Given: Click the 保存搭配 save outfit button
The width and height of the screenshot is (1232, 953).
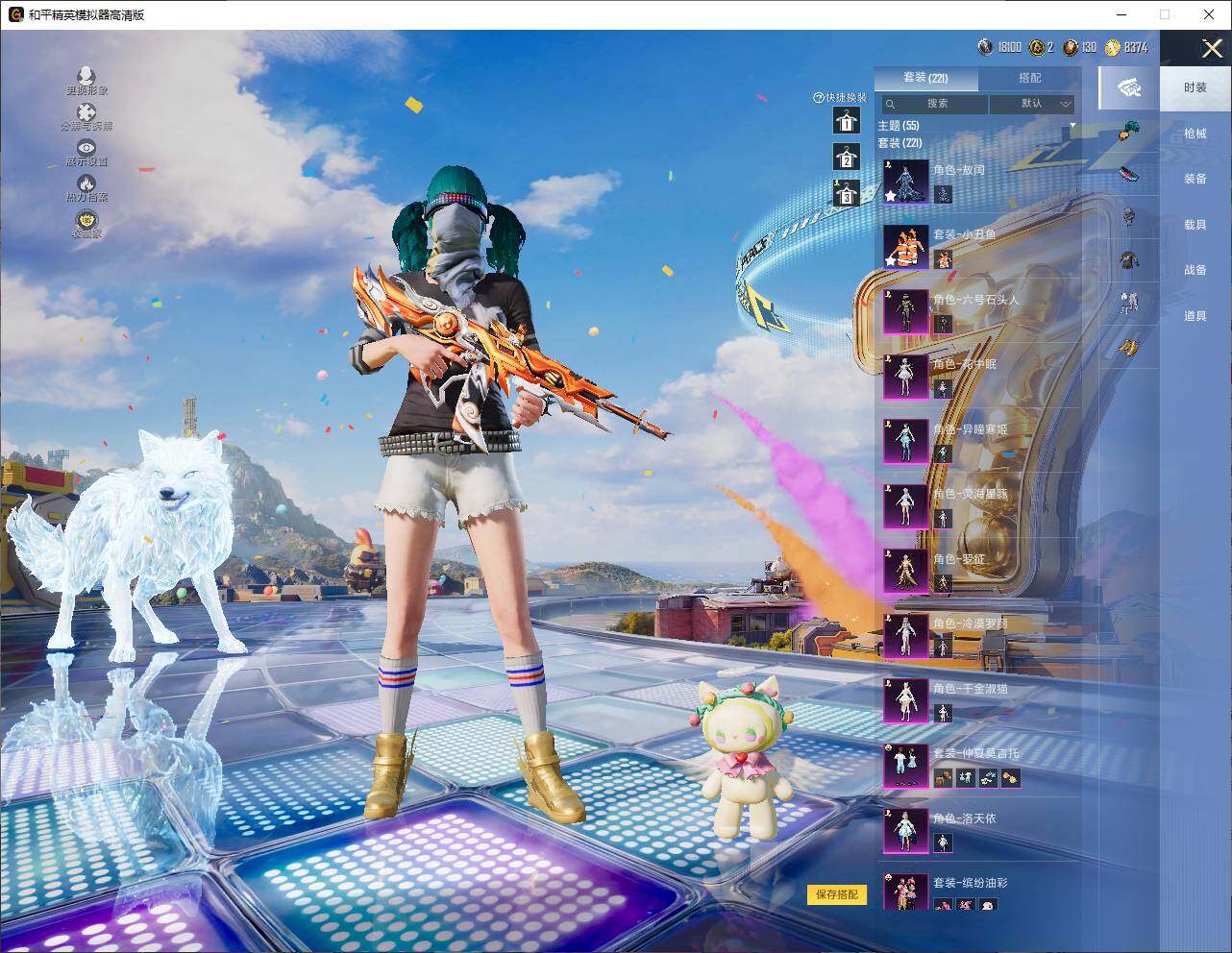Looking at the screenshot, I should (x=837, y=894).
